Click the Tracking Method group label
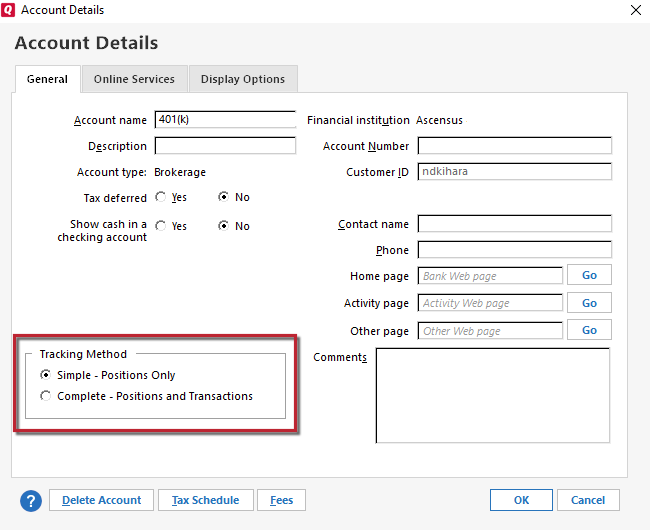 click(x=83, y=354)
